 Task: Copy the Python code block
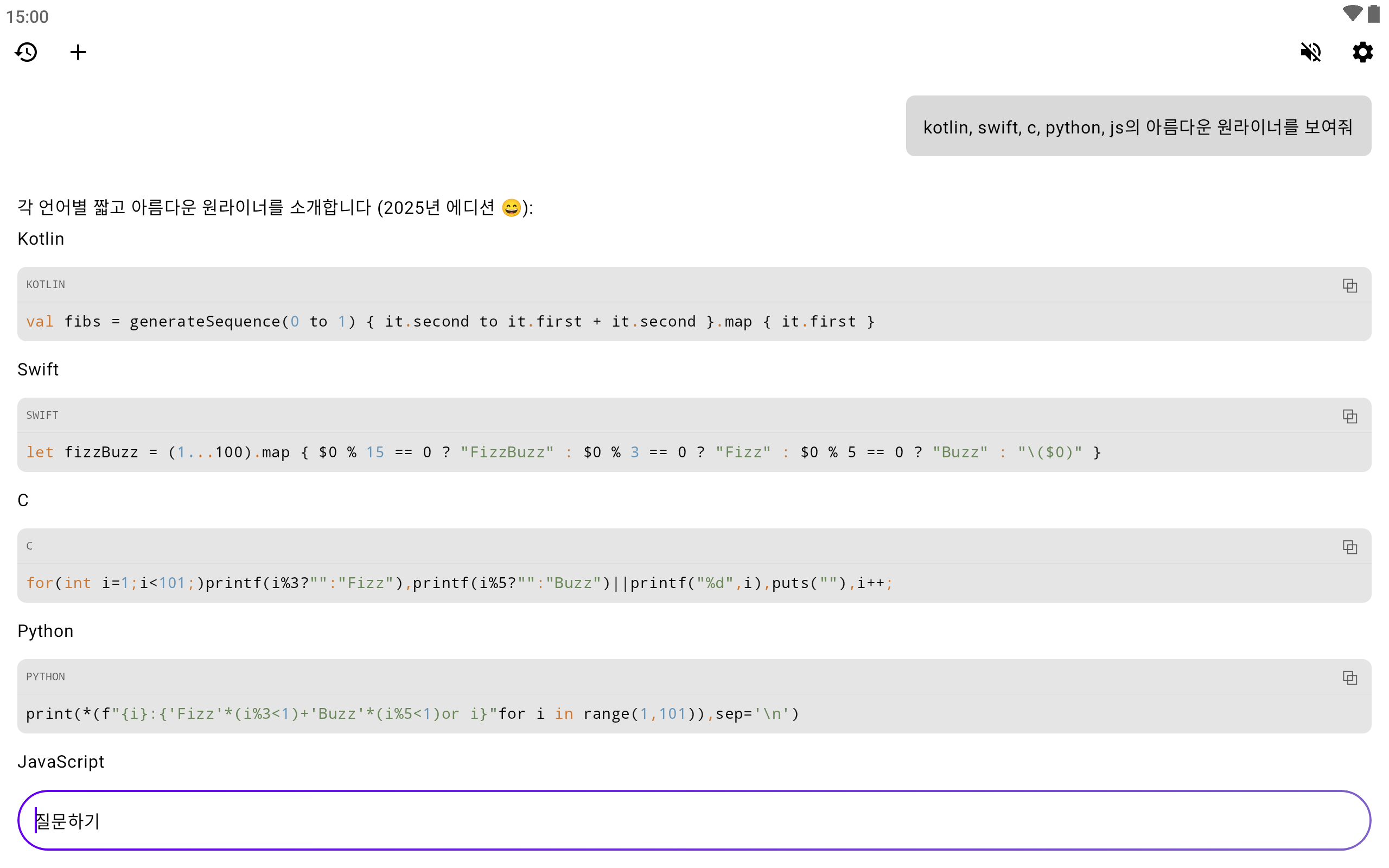(1349, 678)
